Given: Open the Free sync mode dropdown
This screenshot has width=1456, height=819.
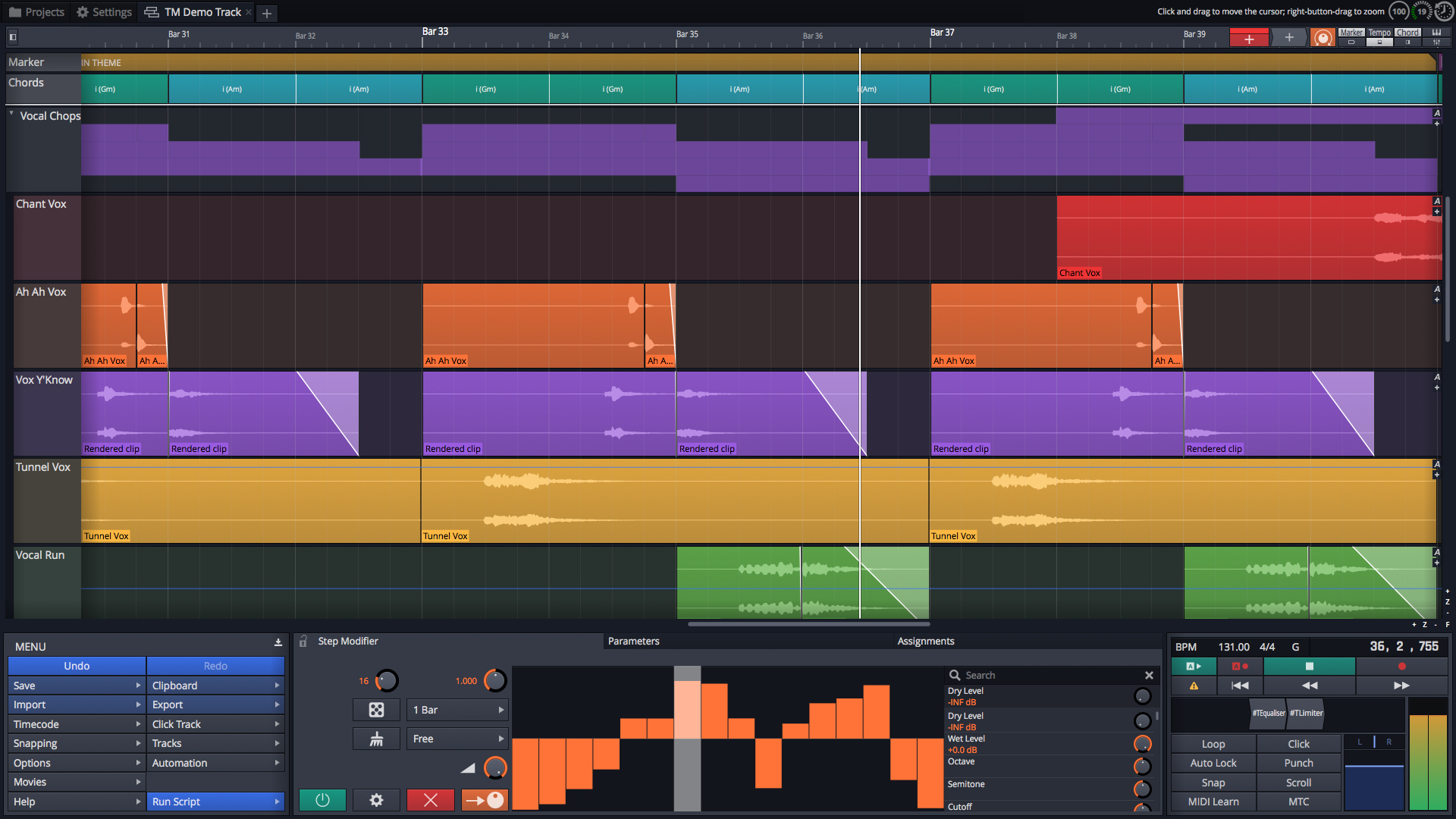Looking at the screenshot, I should pyautogui.click(x=457, y=739).
